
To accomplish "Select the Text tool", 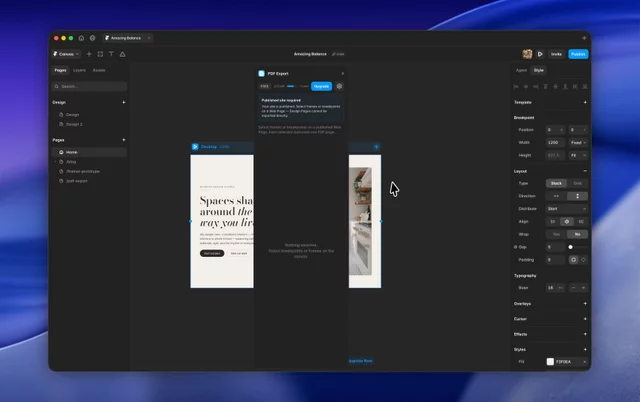I will point(111,54).
